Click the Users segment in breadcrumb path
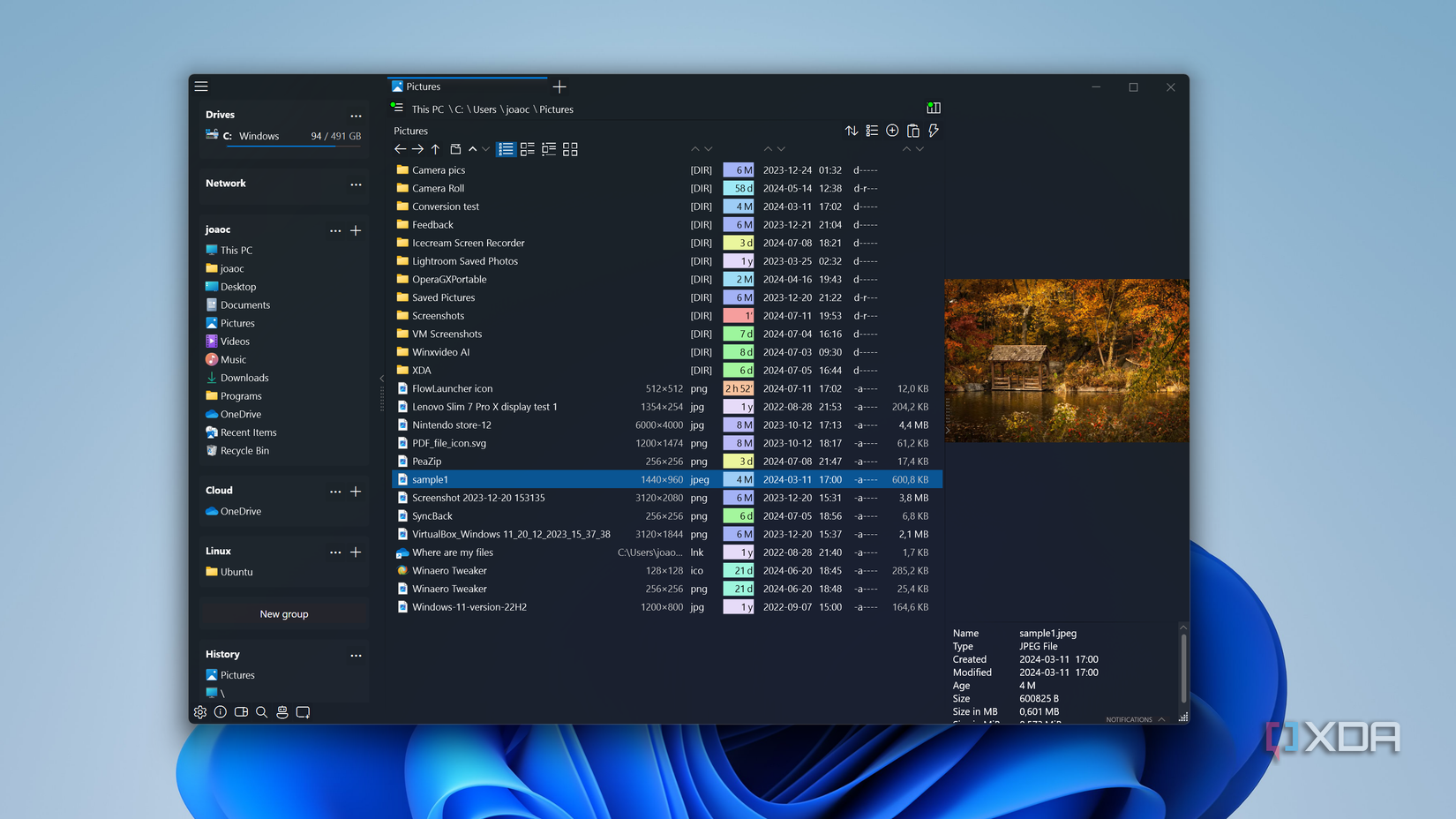The image size is (1456, 819). [484, 109]
